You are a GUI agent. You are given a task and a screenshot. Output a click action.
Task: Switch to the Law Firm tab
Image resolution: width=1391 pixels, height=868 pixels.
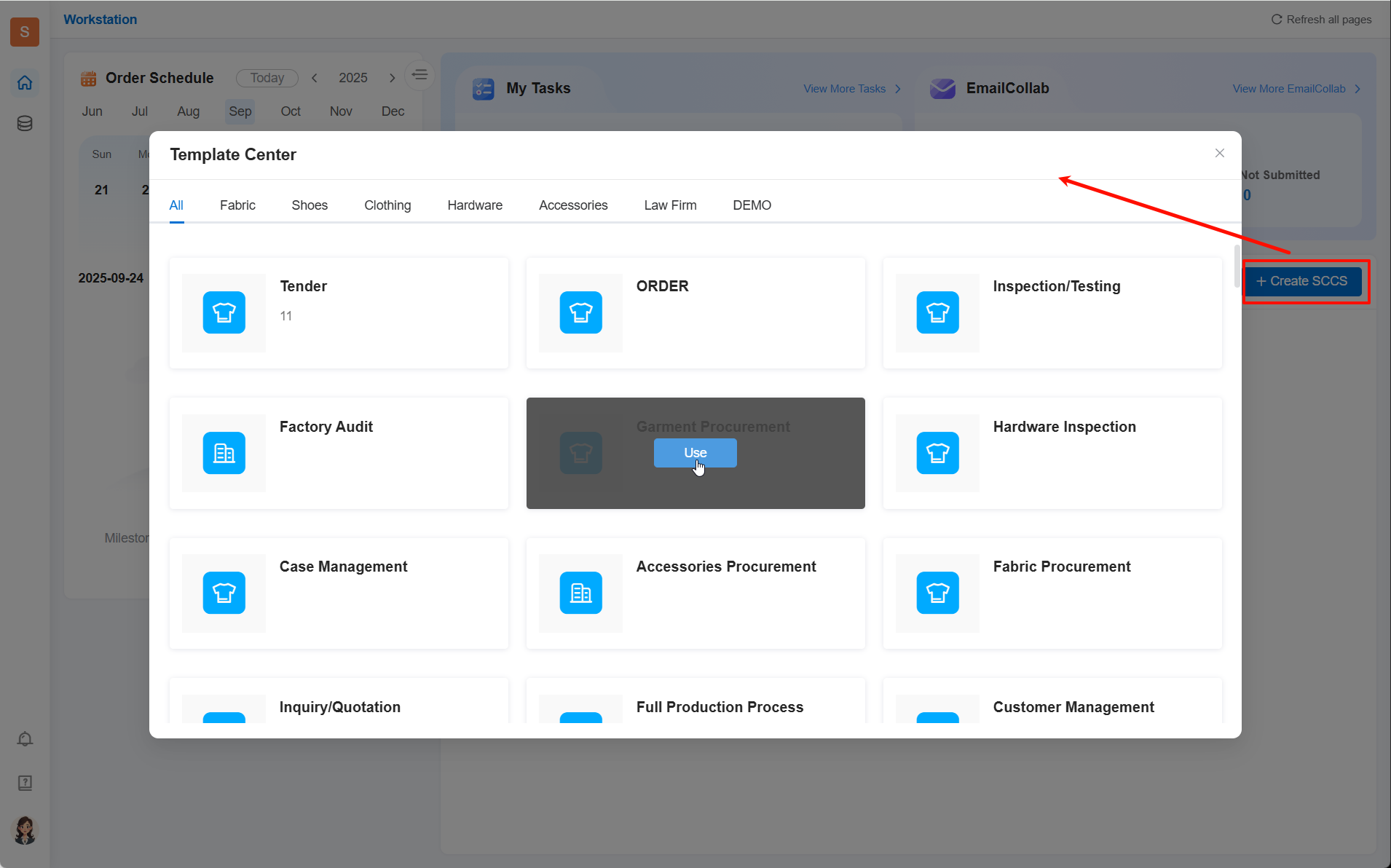coord(670,205)
